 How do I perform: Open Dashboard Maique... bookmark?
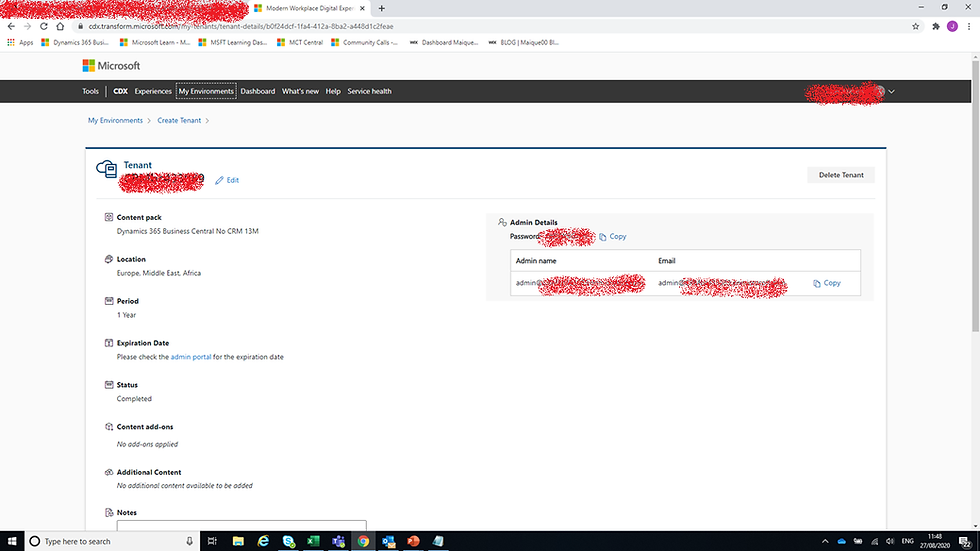point(444,42)
